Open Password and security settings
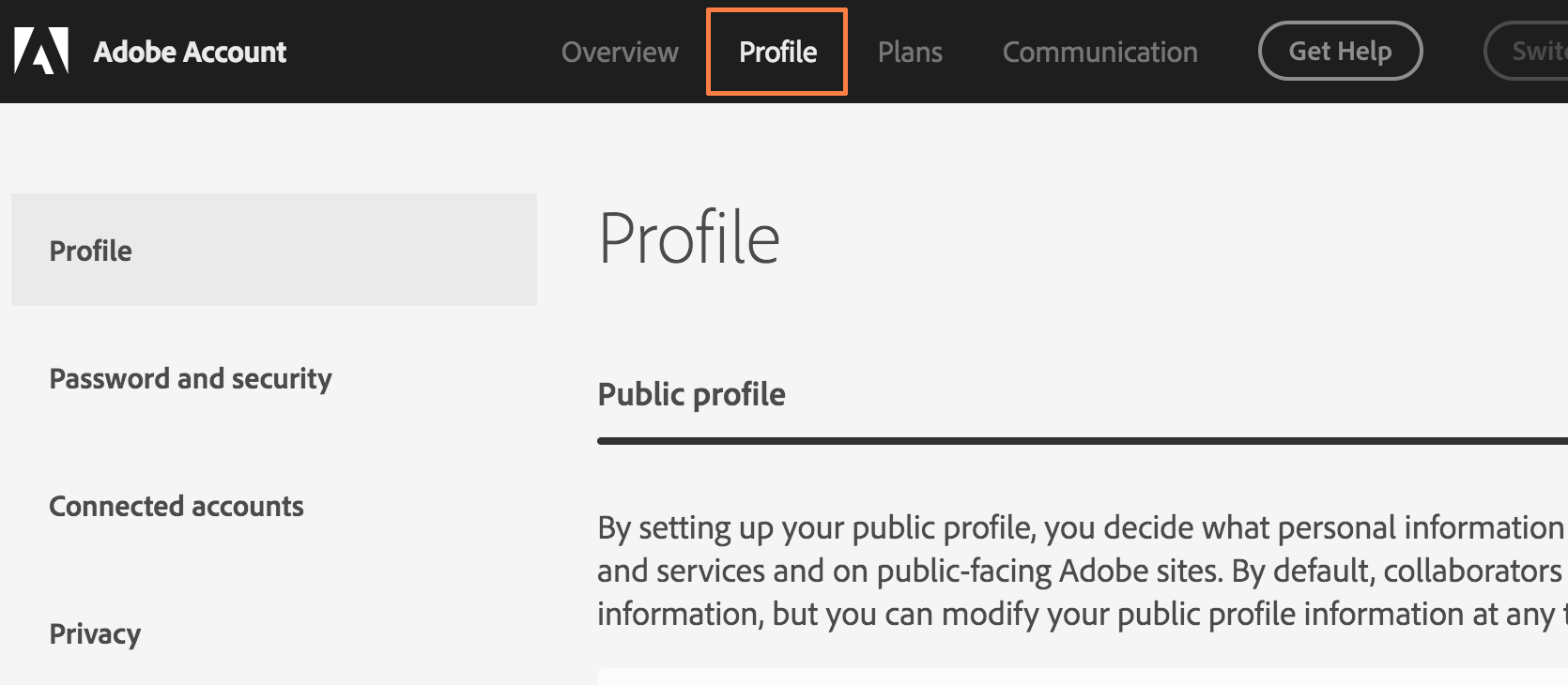 click(x=191, y=378)
